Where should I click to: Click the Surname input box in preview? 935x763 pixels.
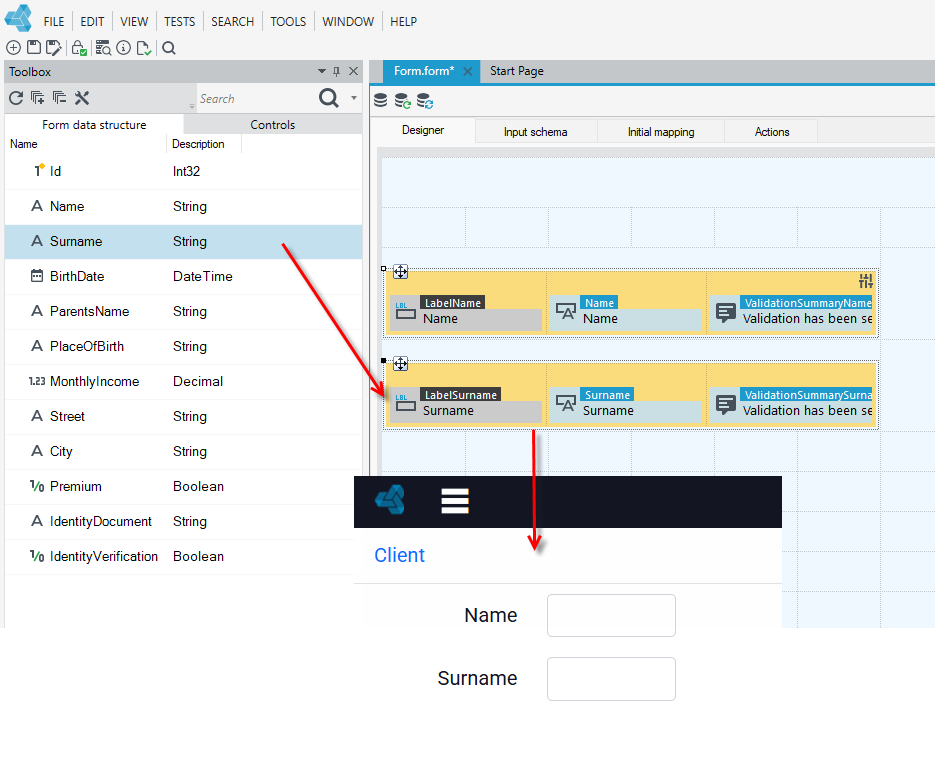[x=611, y=679]
